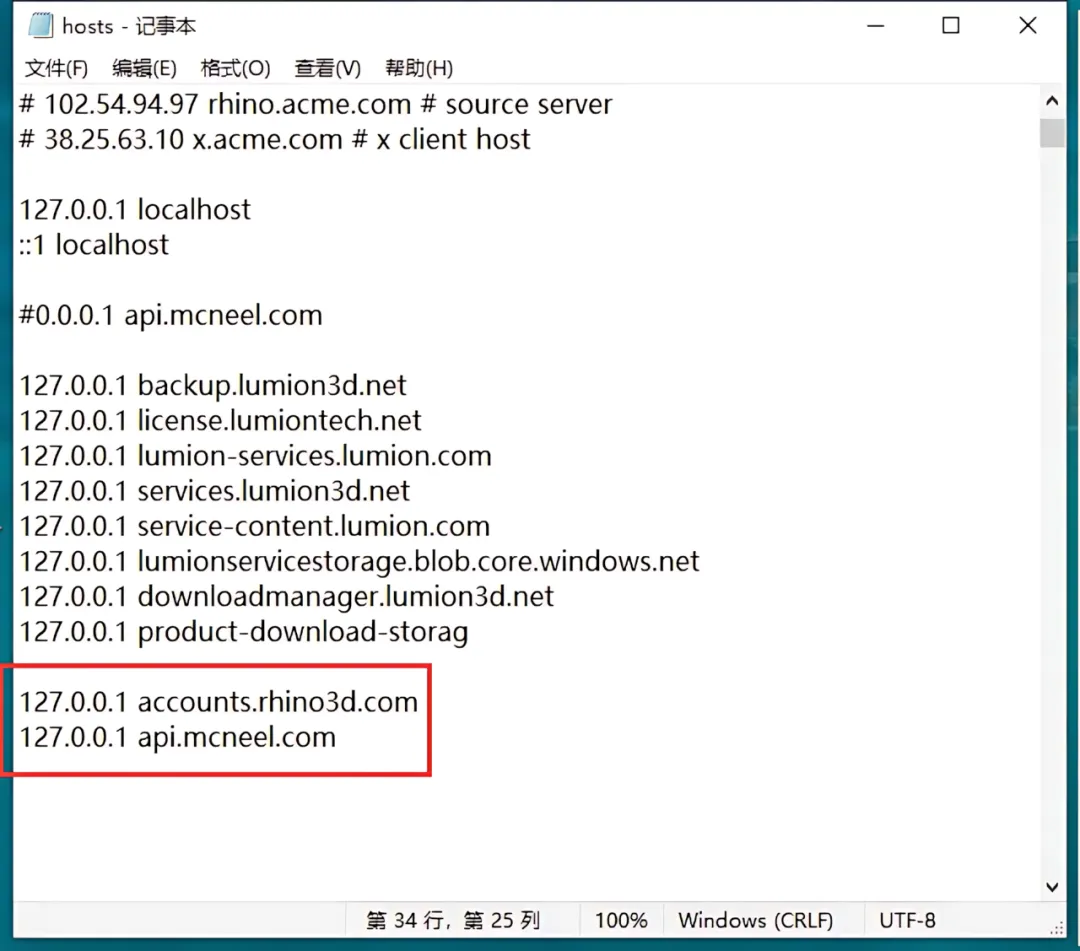Open the 帮助(H) menu

click(419, 68)
